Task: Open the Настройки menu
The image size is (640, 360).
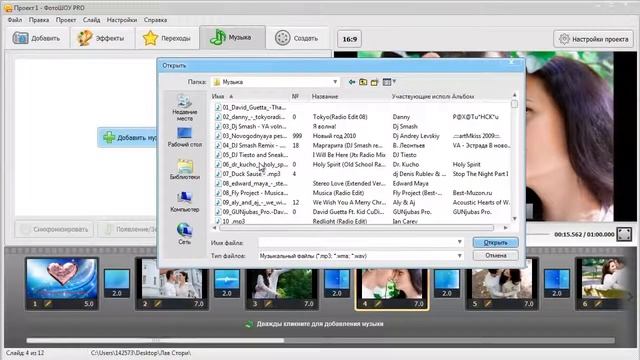Action: tap(122, 20)
